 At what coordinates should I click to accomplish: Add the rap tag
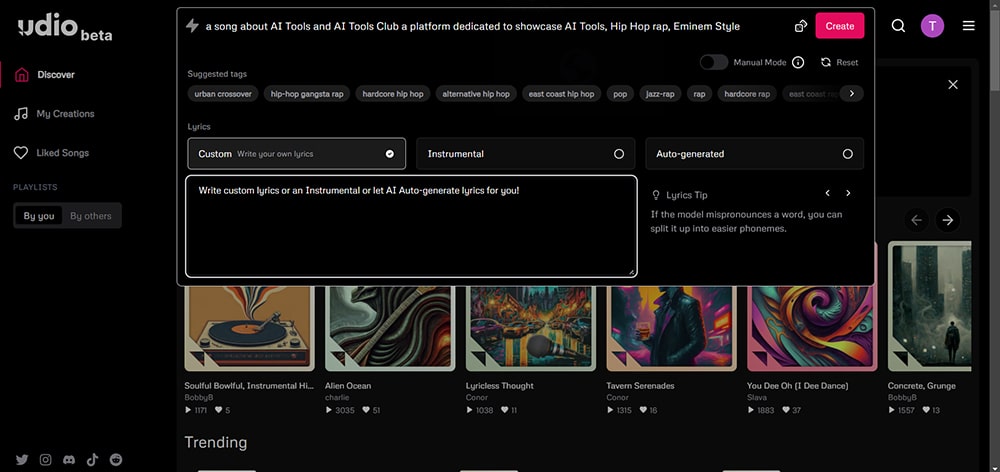tap(700, 94)
